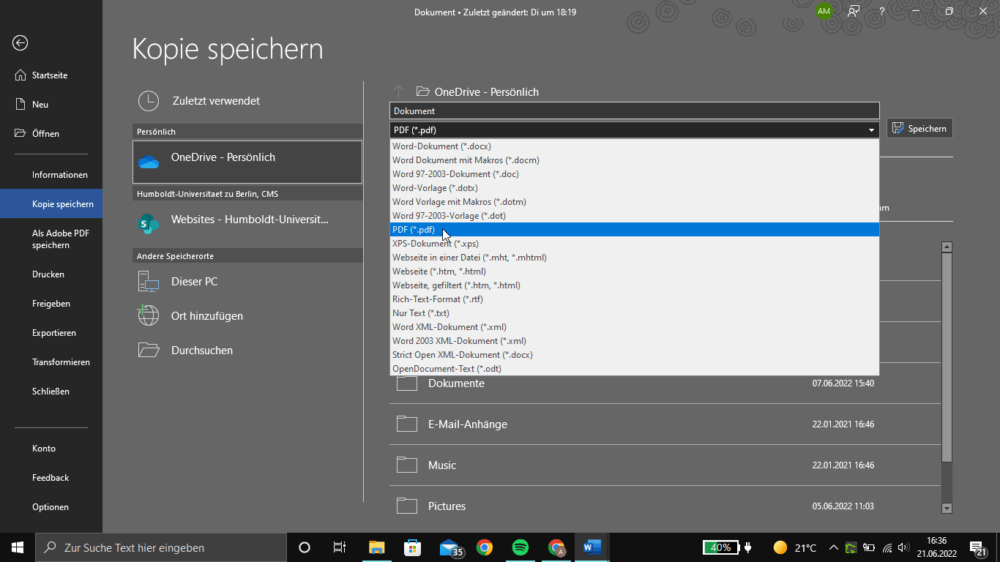Open Spotify from the taskbar
The image size is (1000, 562).
[x=520, y=547]
